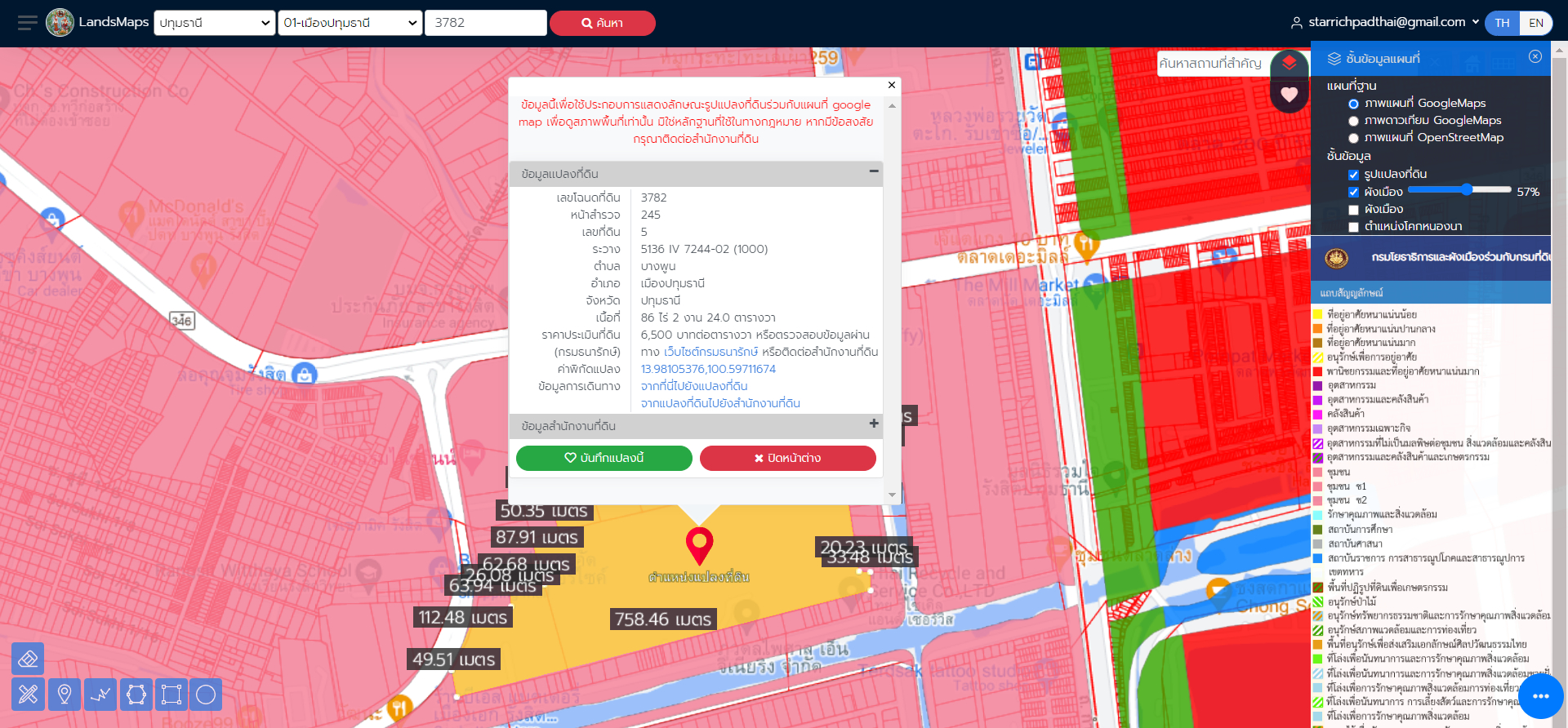
Task: Select the rectangle drawing tool
Action: pyautogui.click(x=171, y=695)
